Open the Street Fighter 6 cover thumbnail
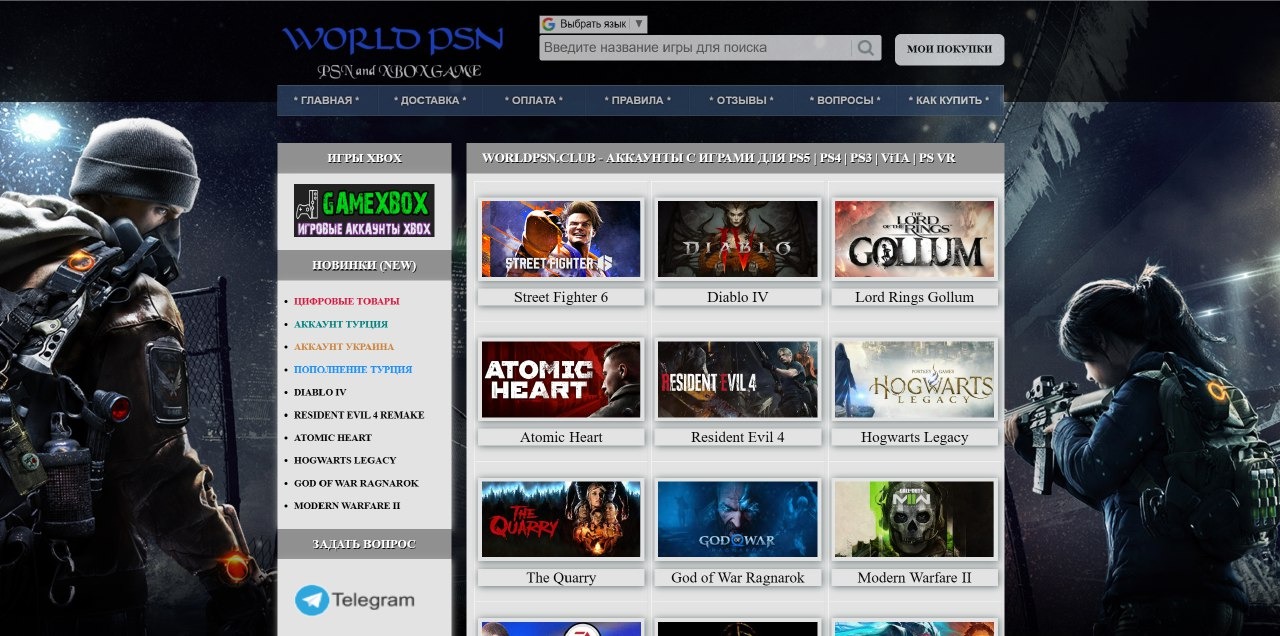 click(x=561, y=239)
